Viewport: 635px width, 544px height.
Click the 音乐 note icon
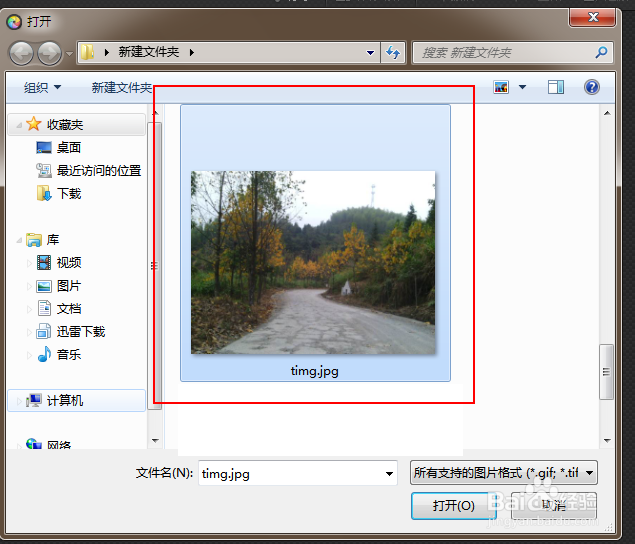point(44,354)
